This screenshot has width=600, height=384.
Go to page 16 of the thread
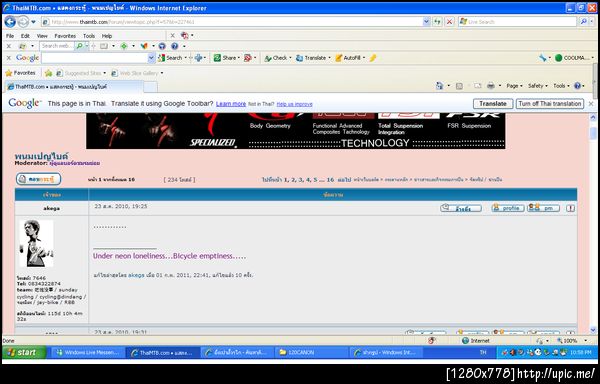pyautogui.click(x=330, y=179)
